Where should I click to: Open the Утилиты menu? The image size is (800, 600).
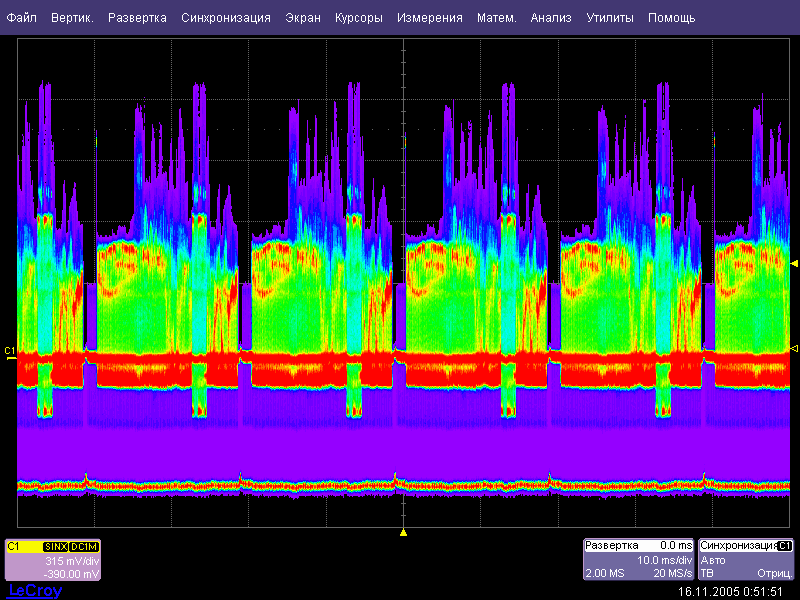(610, 18)
